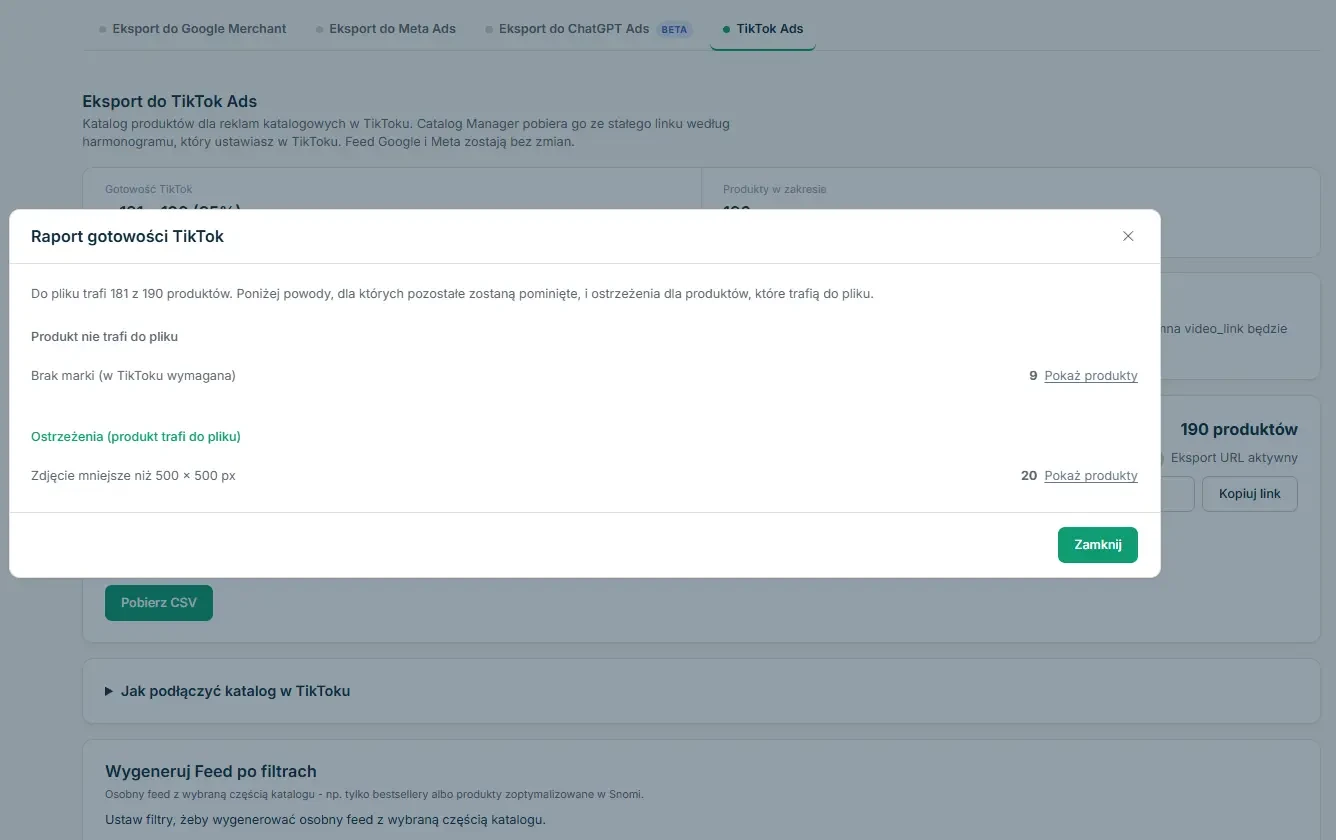Click the 'Produkt nie trafi do pliku' heading
The image size is (1336, 840).
105,337
